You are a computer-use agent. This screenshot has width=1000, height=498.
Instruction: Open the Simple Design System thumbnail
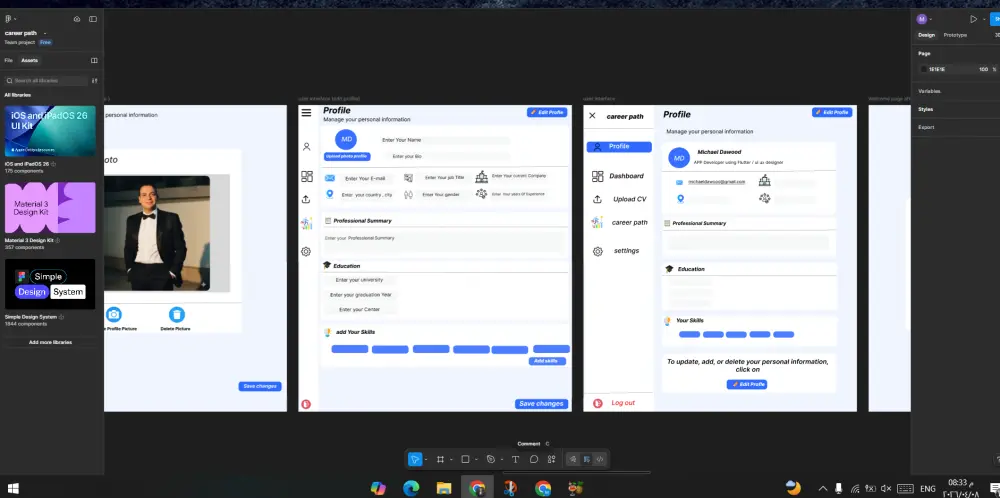50,284
